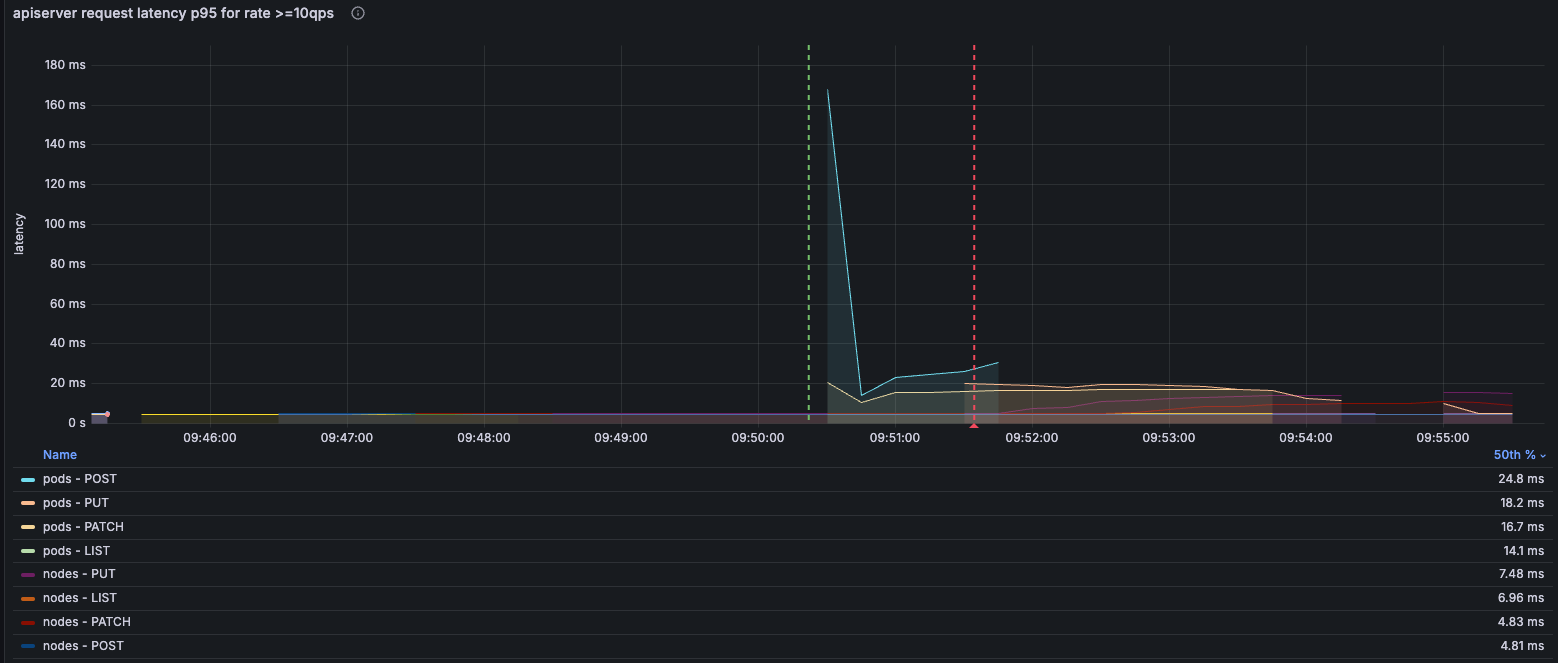The height and width of the screenshot is (663, 1558).
Task: Isolate the nodes - PATCH series label
Action: 86,622
